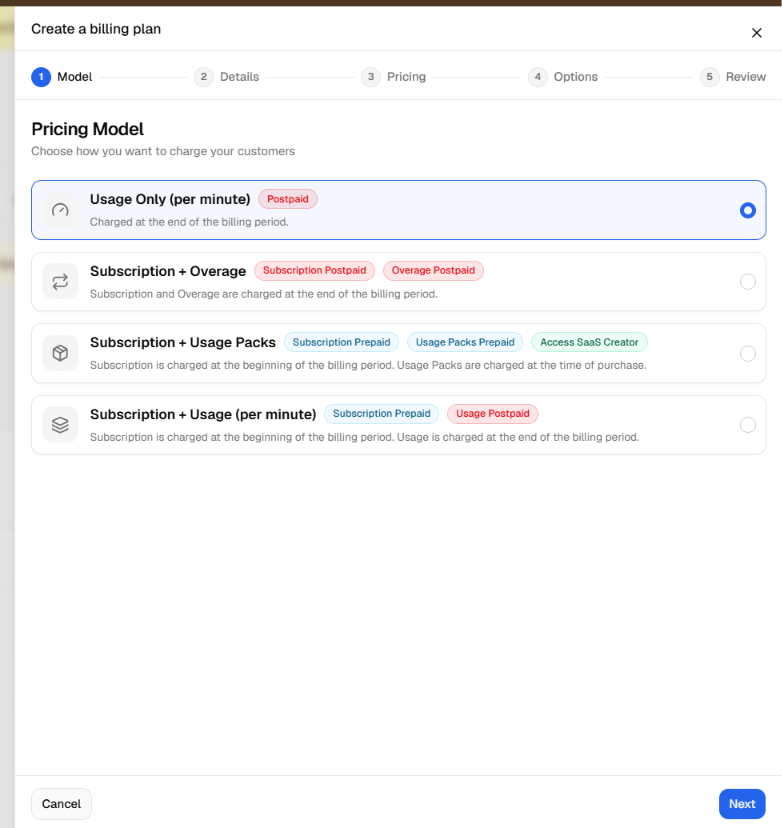The height and width of the screenshot is (828, 782).
Task: Click the Usage Postpaid badge
Action: [492, 413]
